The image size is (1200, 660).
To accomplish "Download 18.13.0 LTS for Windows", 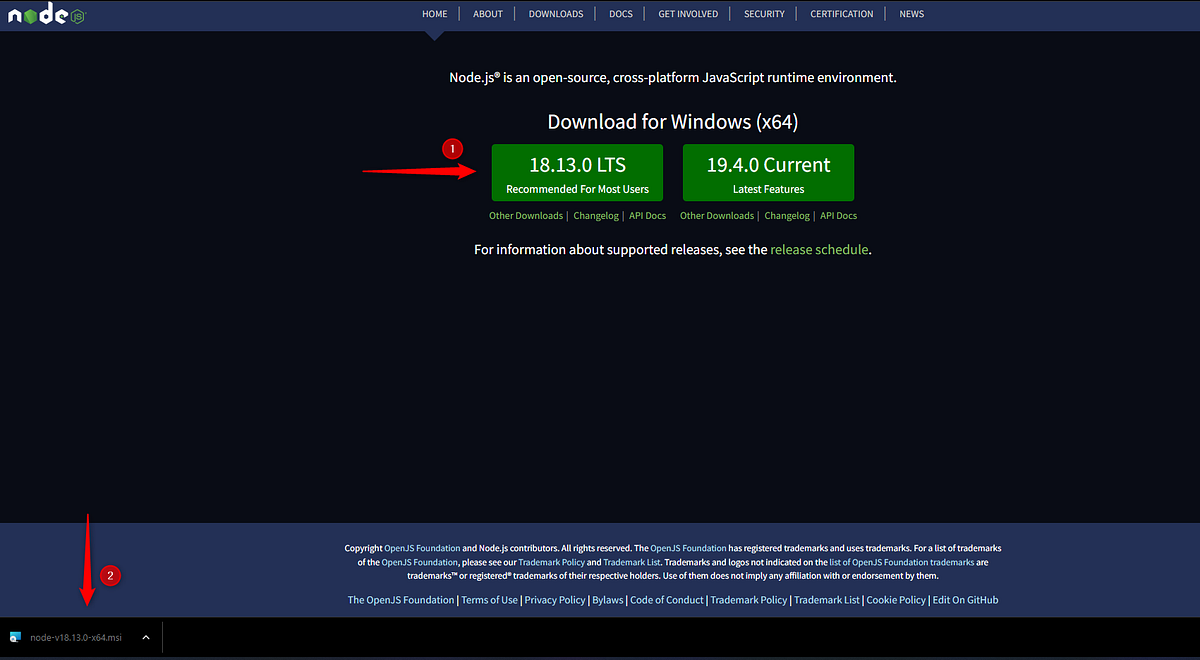I will 577,172.
